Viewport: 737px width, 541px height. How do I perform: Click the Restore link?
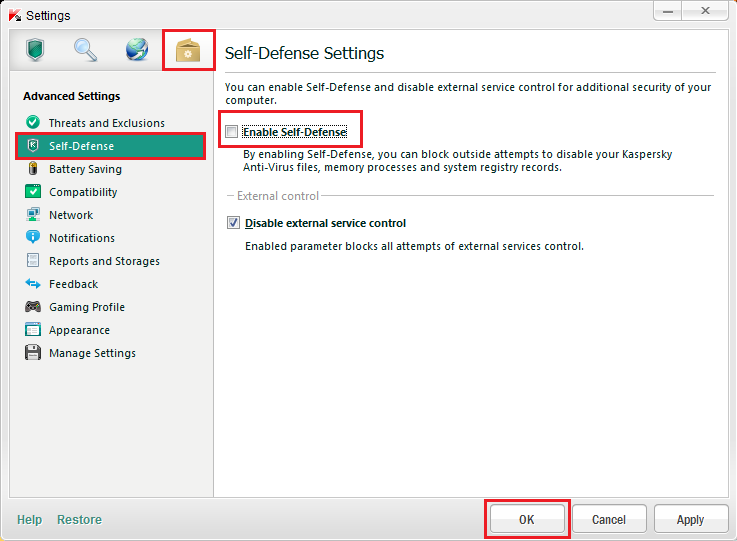pyautogui.click(x=79, y=519)
